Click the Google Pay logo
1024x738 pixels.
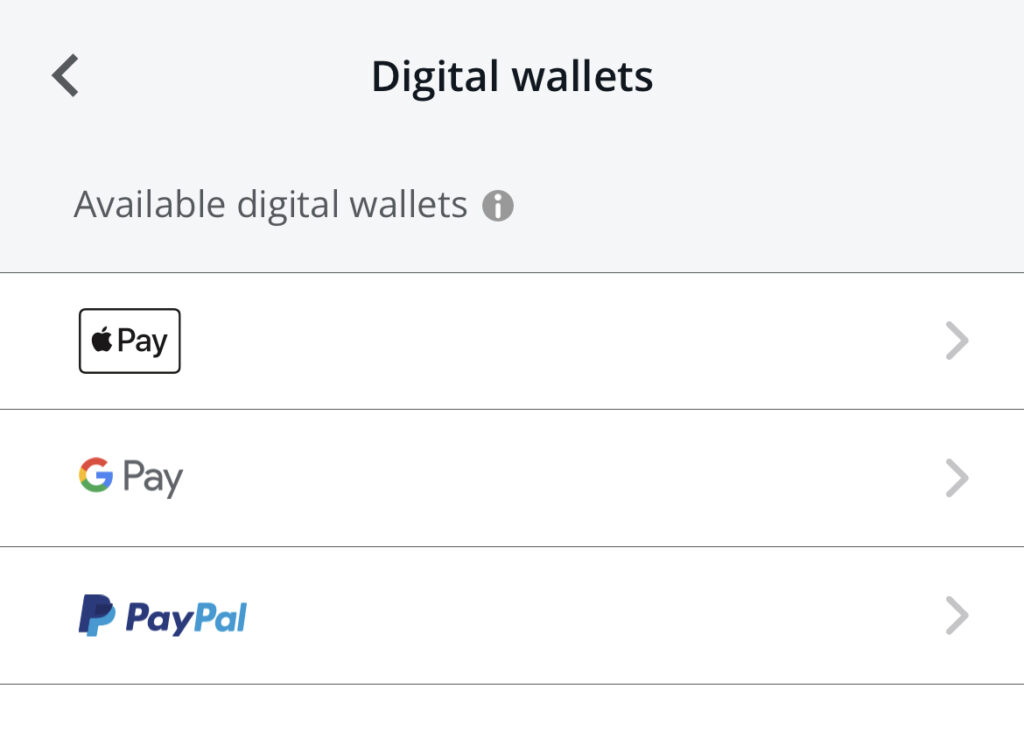pos(131,477)
